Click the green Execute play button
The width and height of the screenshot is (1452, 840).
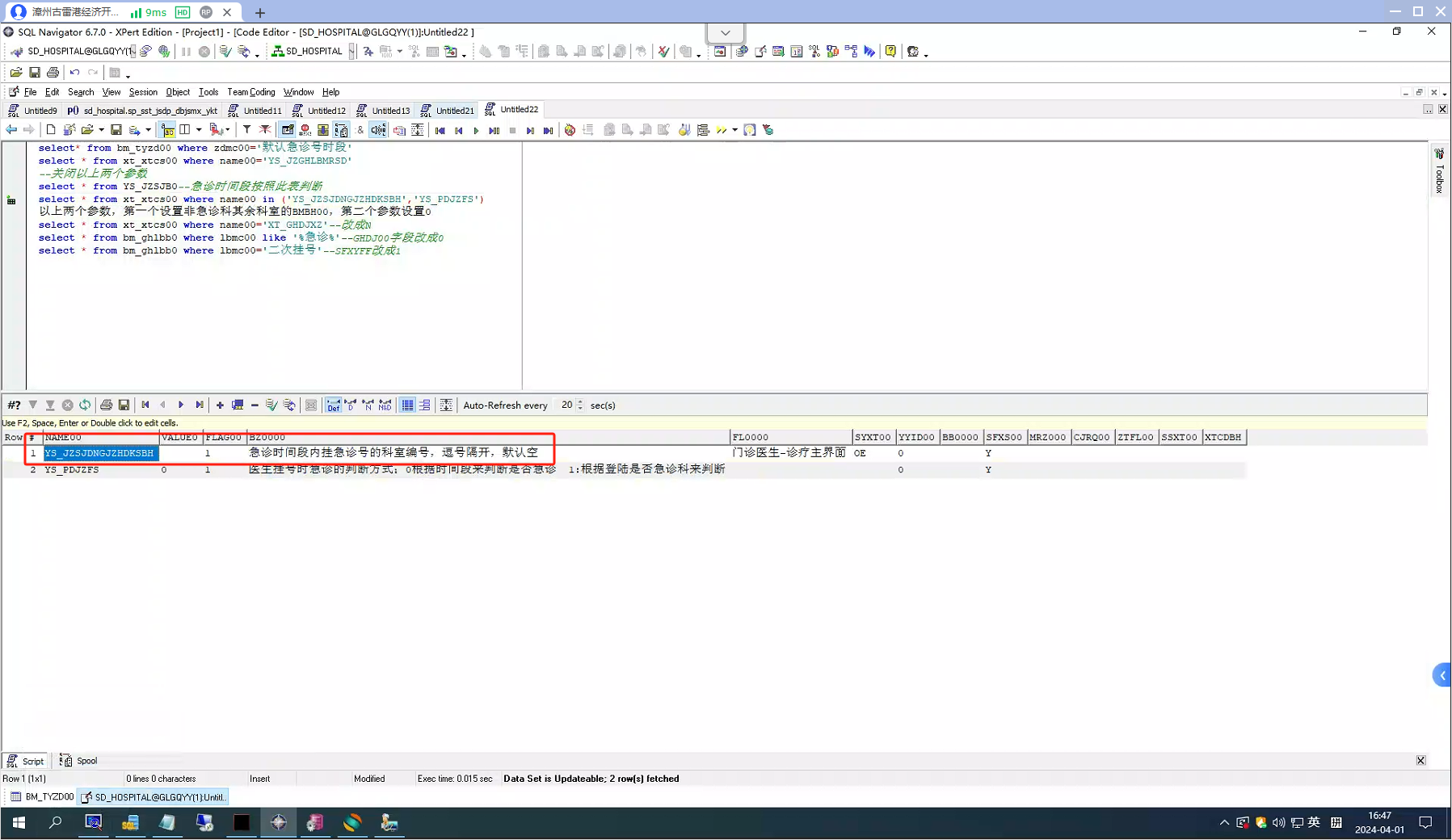coord(476,130)
